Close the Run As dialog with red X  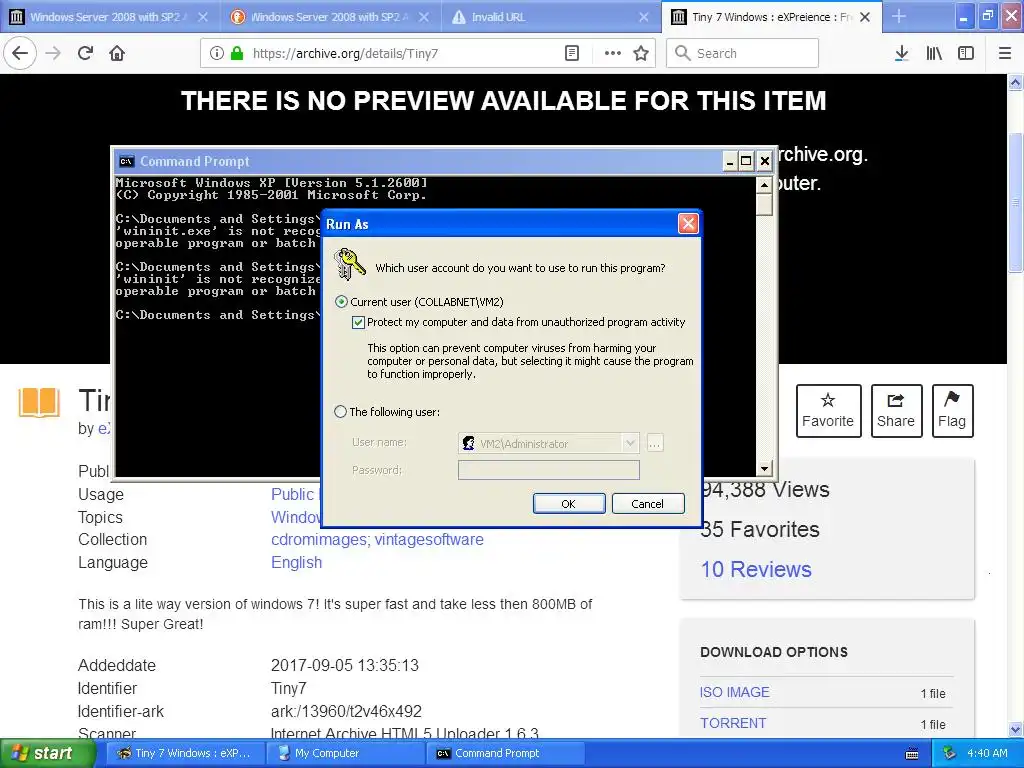coord(688,224)
